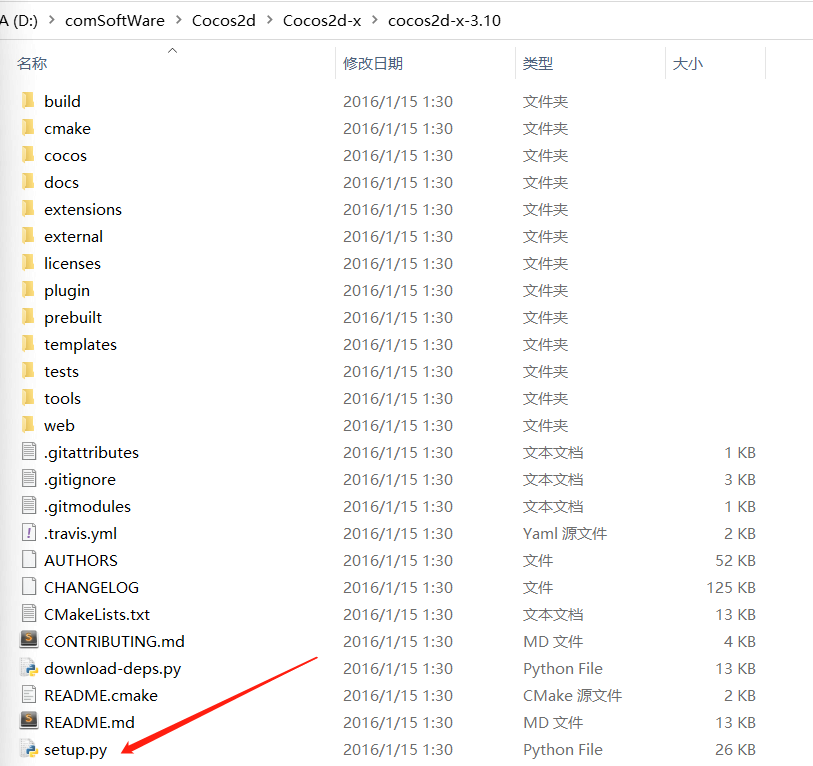Select the README.md file name
This screenshot has width=813, height=766.
pyautogui.click(x=89, y=722)
